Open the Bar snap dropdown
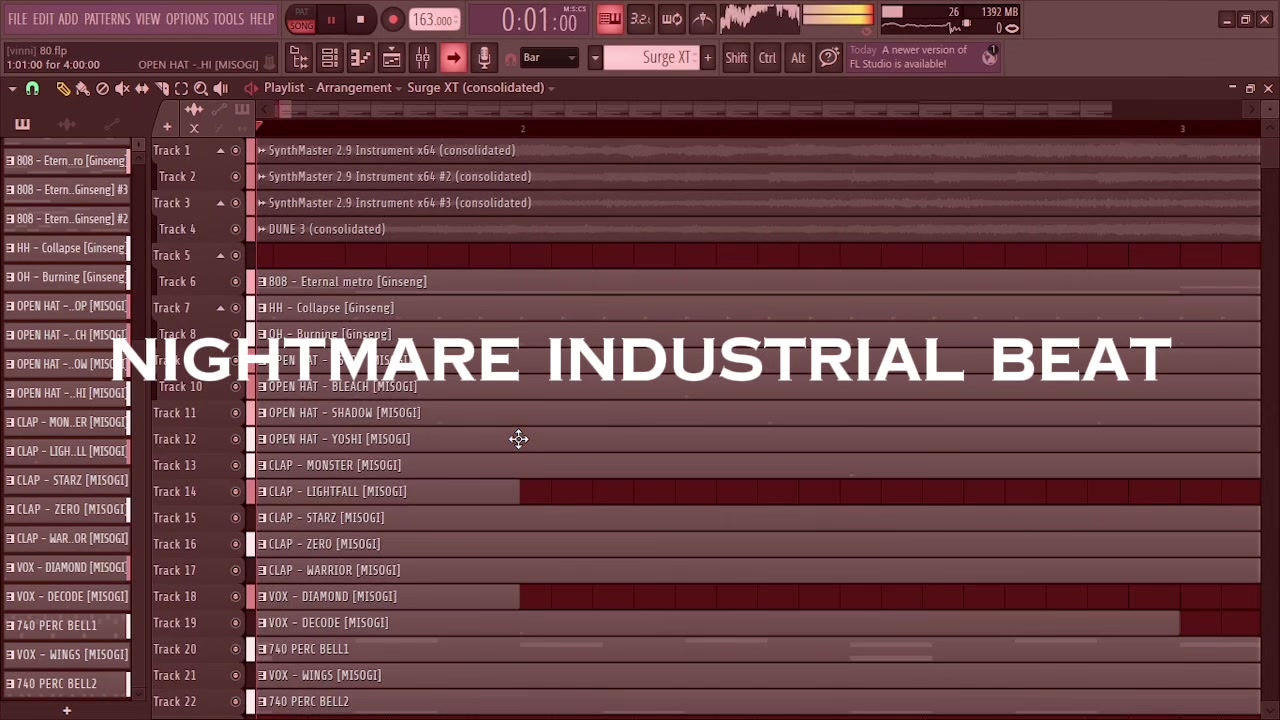This screenshot has height=720, width=1280. coord(550,58)
